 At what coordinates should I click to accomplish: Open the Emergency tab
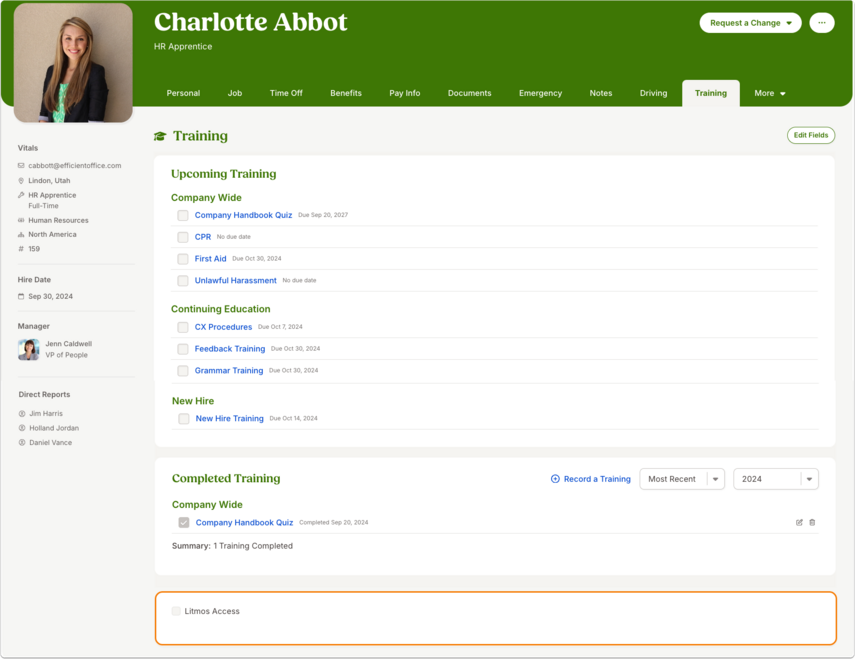coord(540,93)
